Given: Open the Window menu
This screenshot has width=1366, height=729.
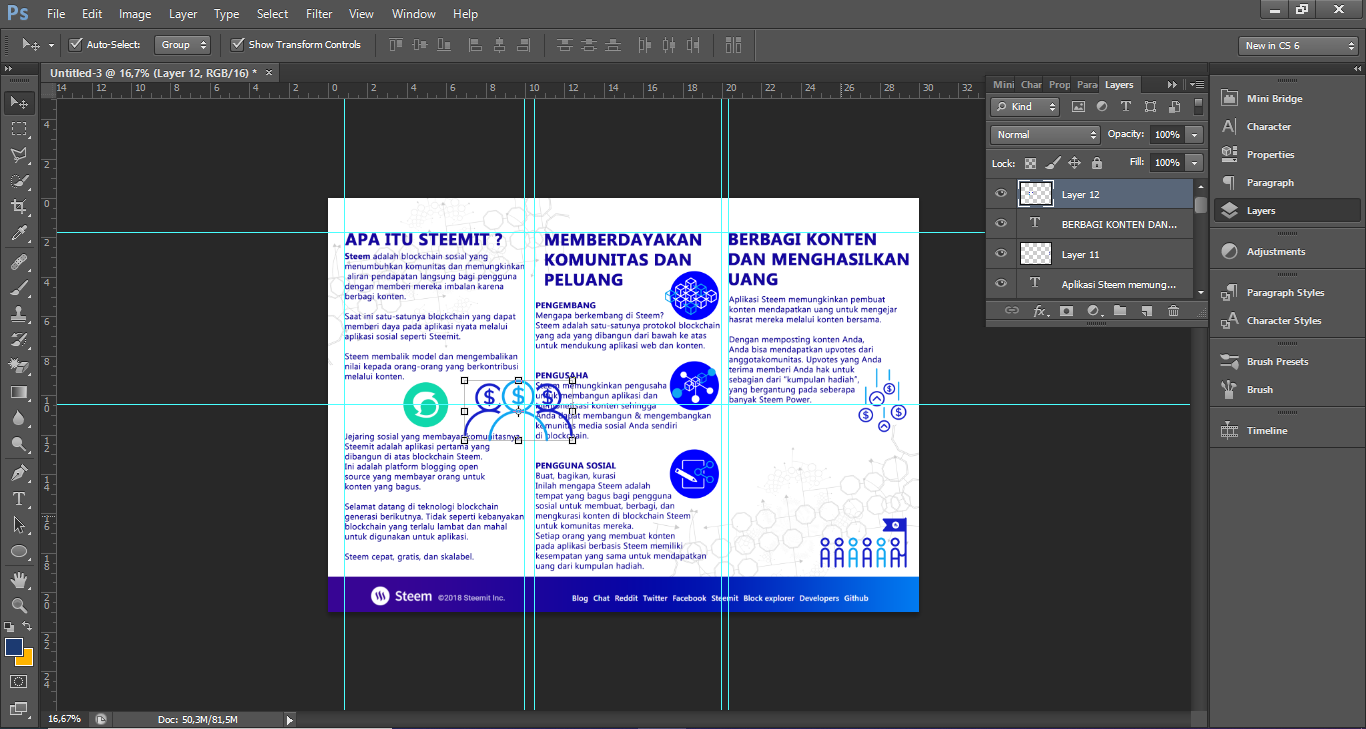Looking at the screenshot, I should pyautogui.click(x=413, y=14).
